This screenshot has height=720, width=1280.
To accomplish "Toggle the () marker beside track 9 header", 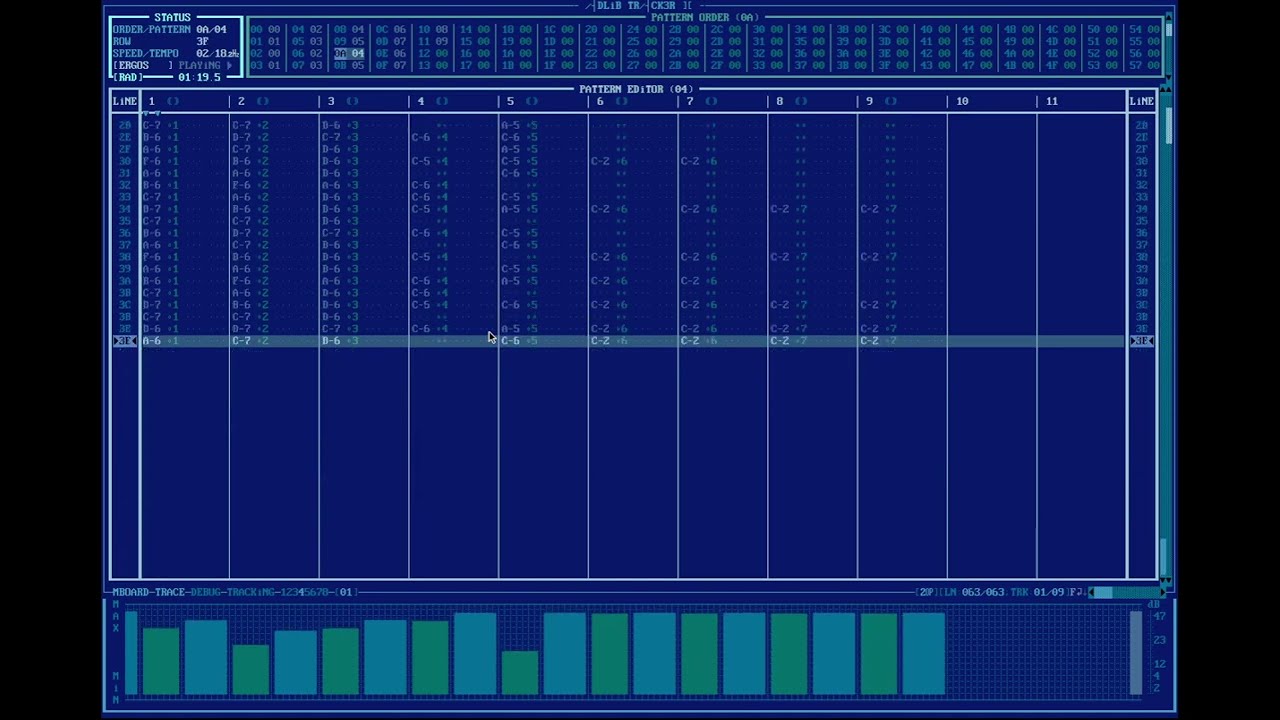I will [891, 101].
